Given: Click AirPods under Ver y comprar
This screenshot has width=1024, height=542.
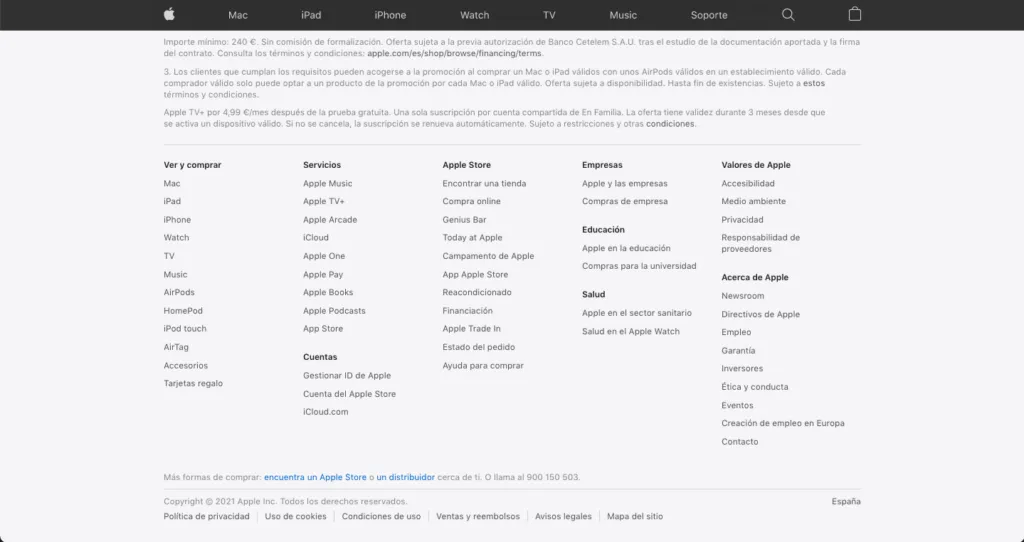Looking at the screenshot, I should point(179,293).
